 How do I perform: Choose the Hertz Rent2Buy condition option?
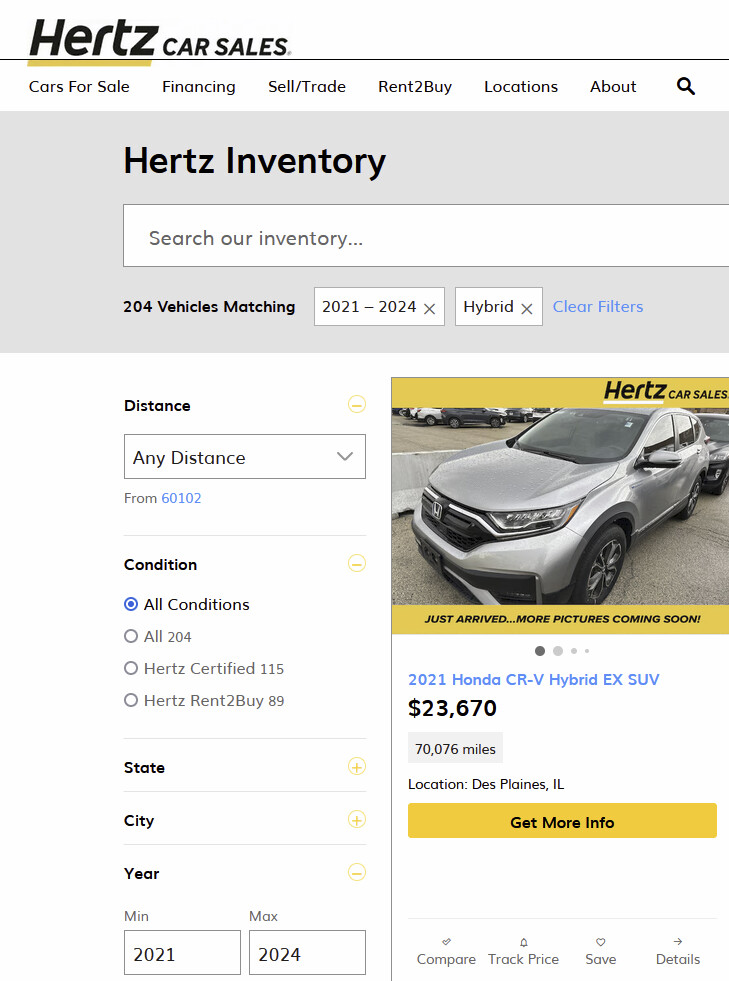pyautogui.click(x=131, y=700)
